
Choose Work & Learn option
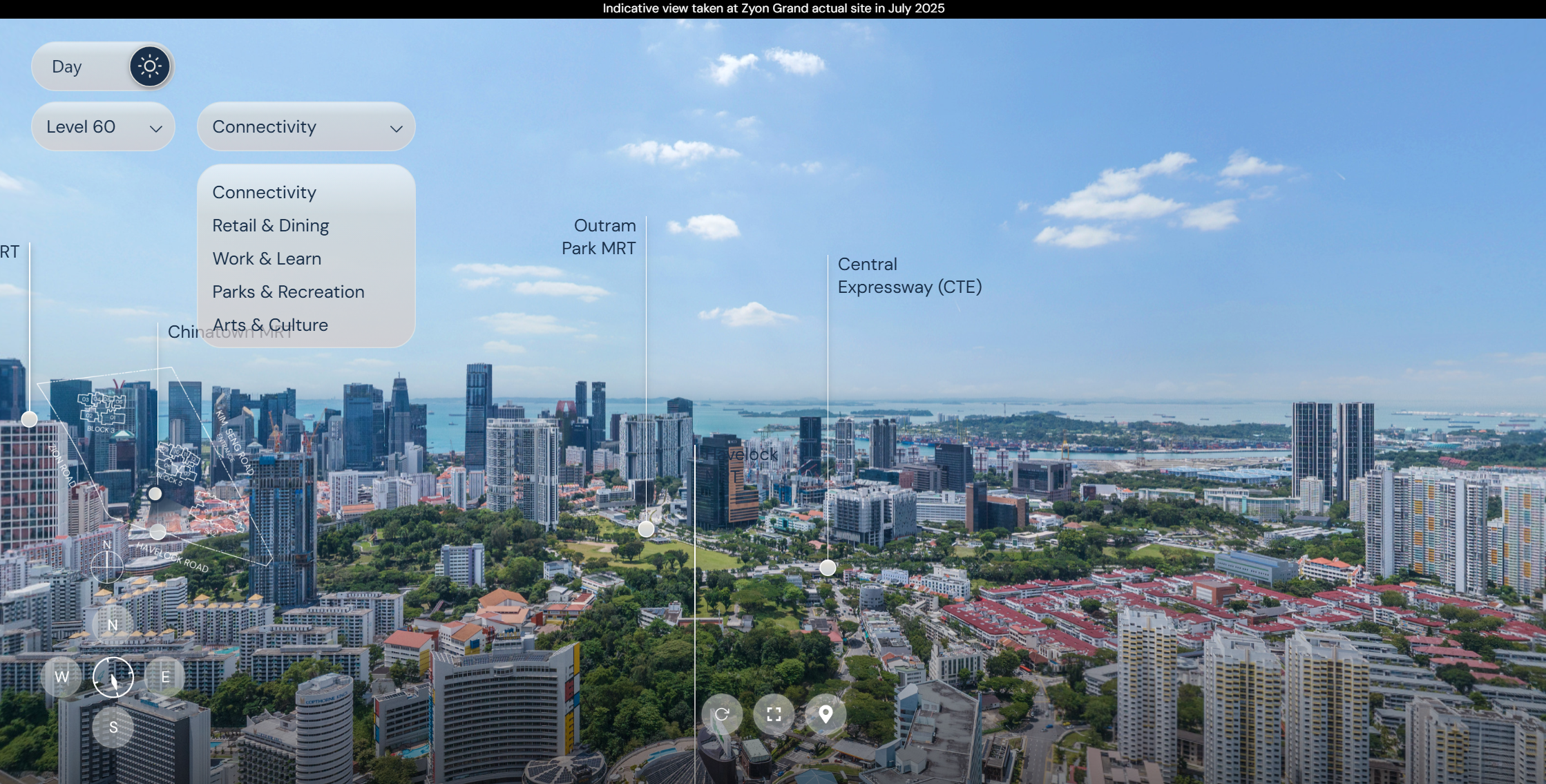tap(267, 259)
